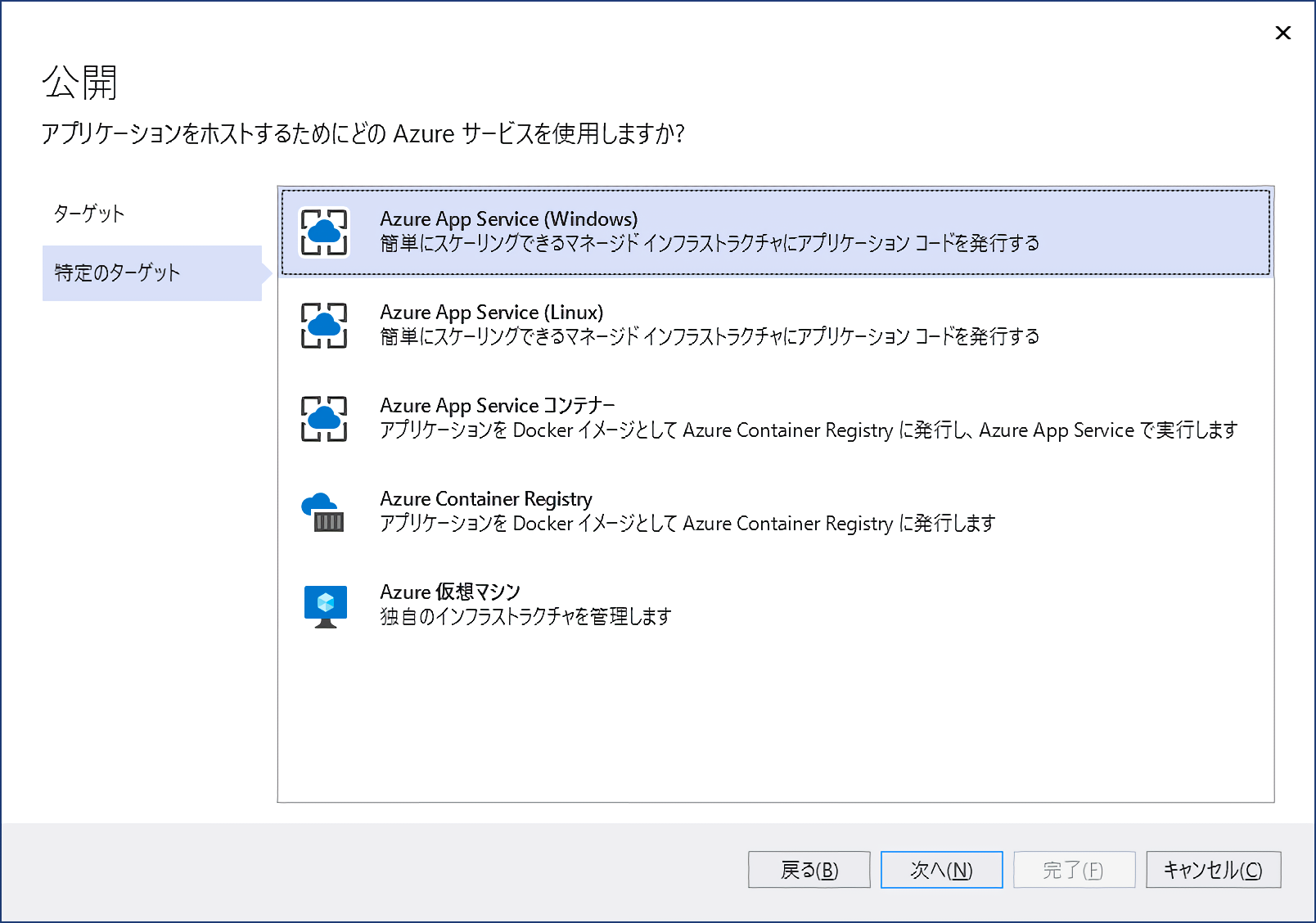Image resolution: width=1316 pixels, height=923 pixels.
Task: Close the 公開 dialog window
Action: coord(1282,33)
